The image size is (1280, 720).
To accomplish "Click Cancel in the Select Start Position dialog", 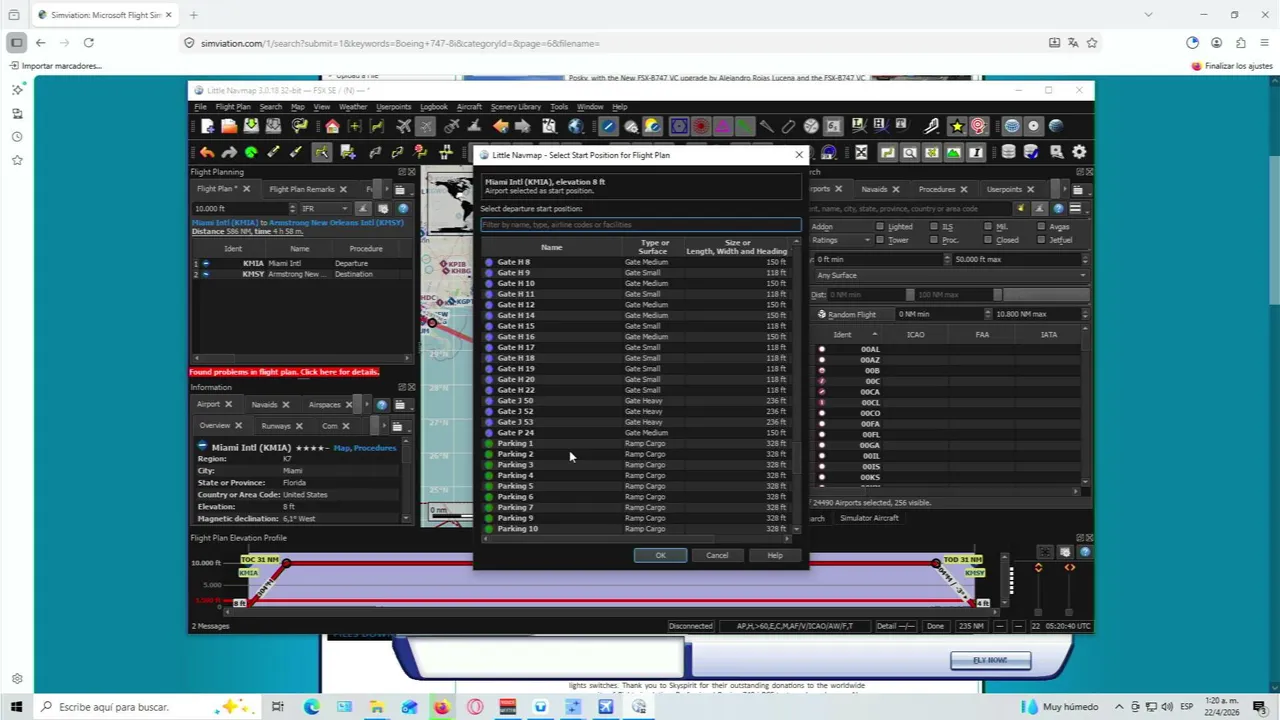I will click(x=717, y=555).
